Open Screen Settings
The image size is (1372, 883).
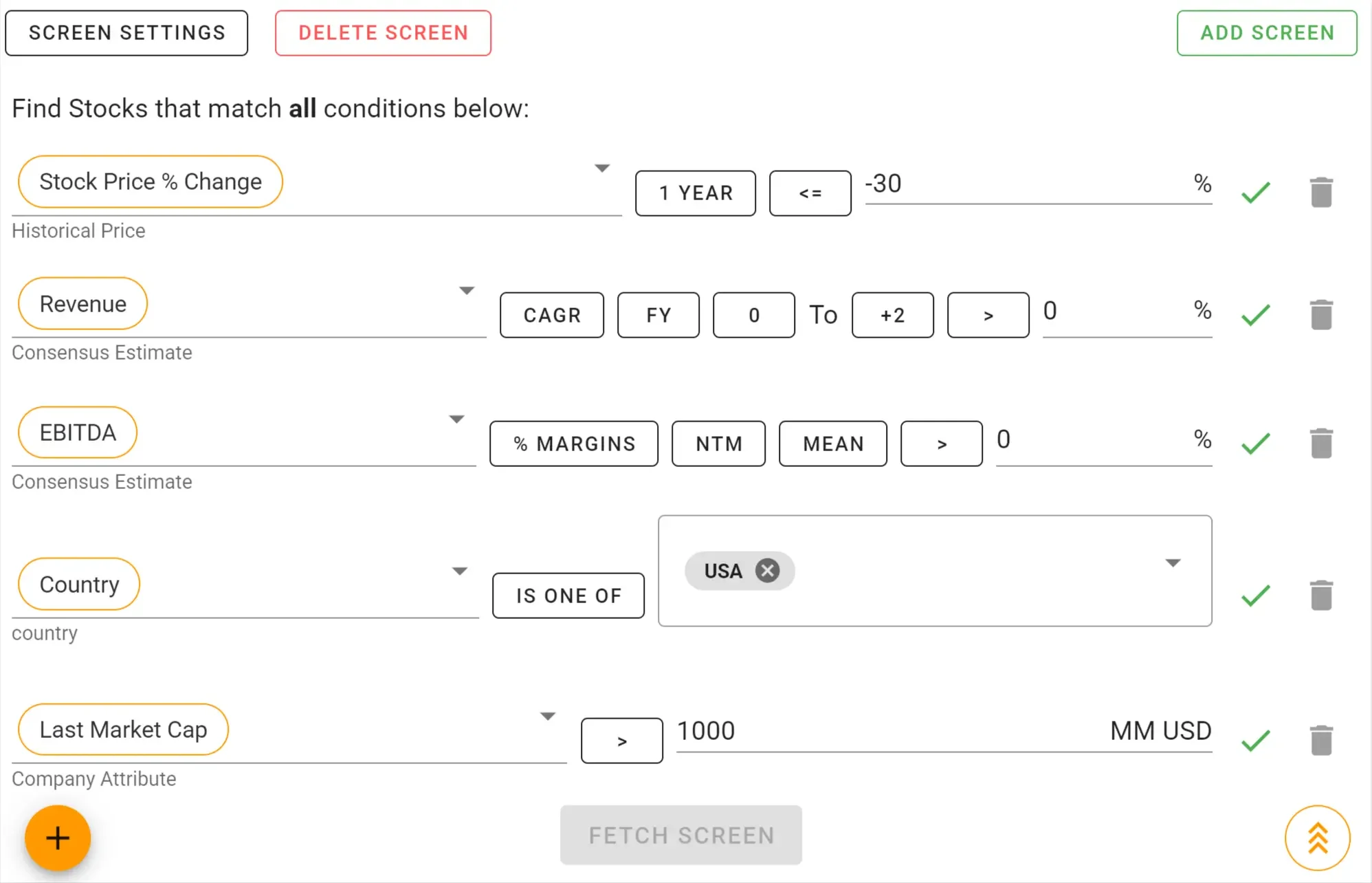point(126,33)
